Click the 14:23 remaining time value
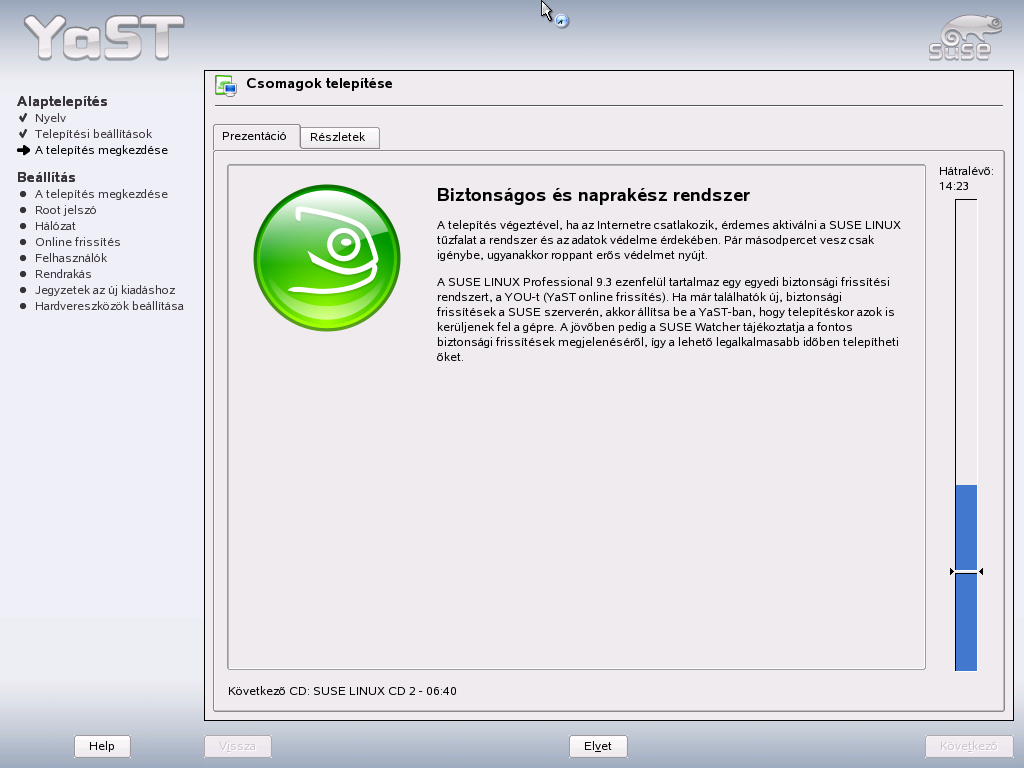 click(953, 186)
